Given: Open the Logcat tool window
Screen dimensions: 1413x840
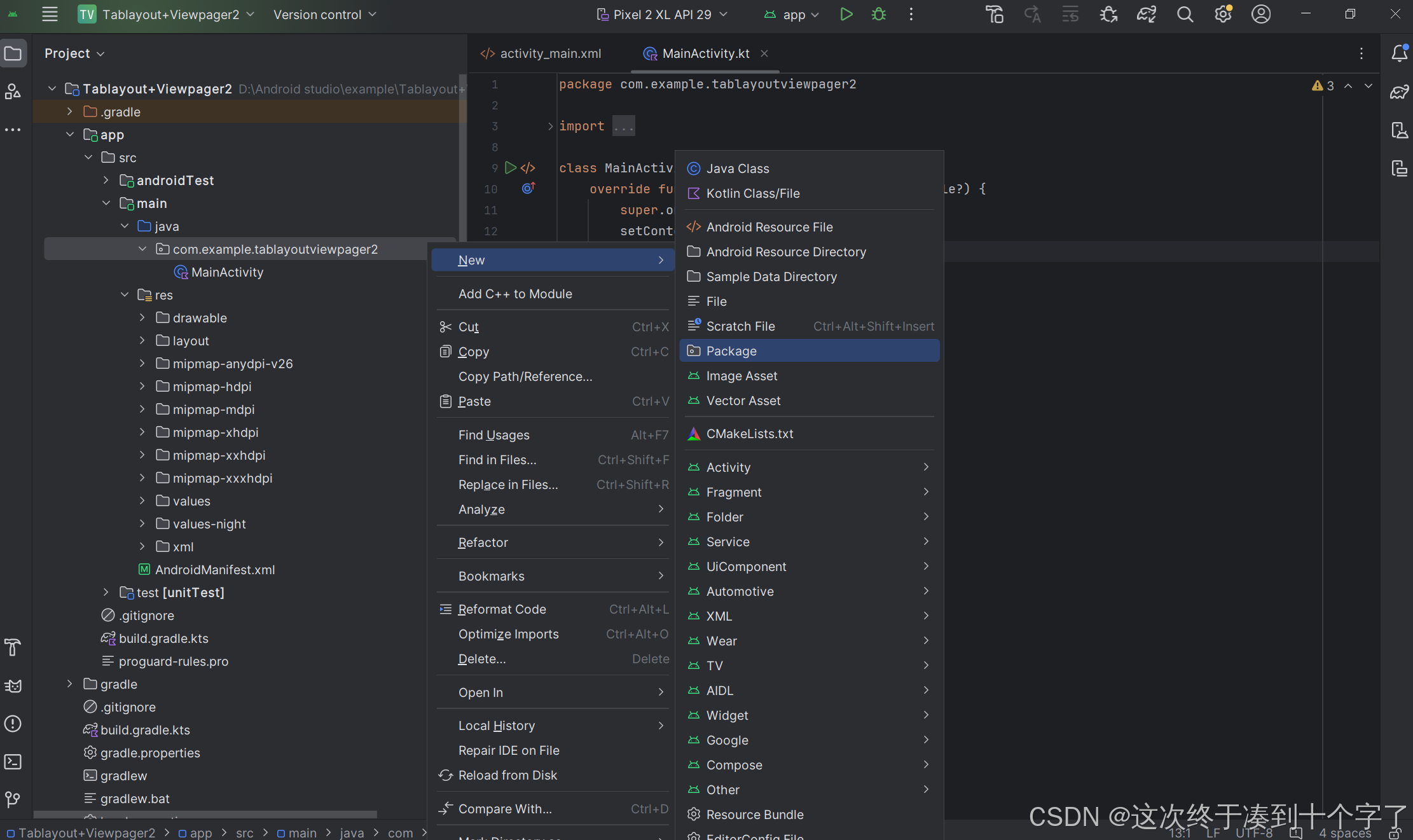Looking at the screenshot, I should tap(13, 685).
